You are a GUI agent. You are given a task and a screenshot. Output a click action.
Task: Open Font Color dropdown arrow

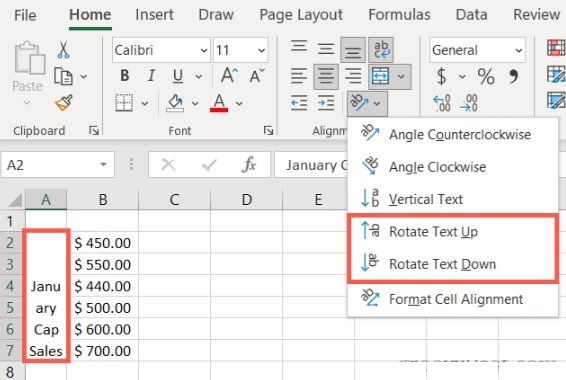point(239,104)
